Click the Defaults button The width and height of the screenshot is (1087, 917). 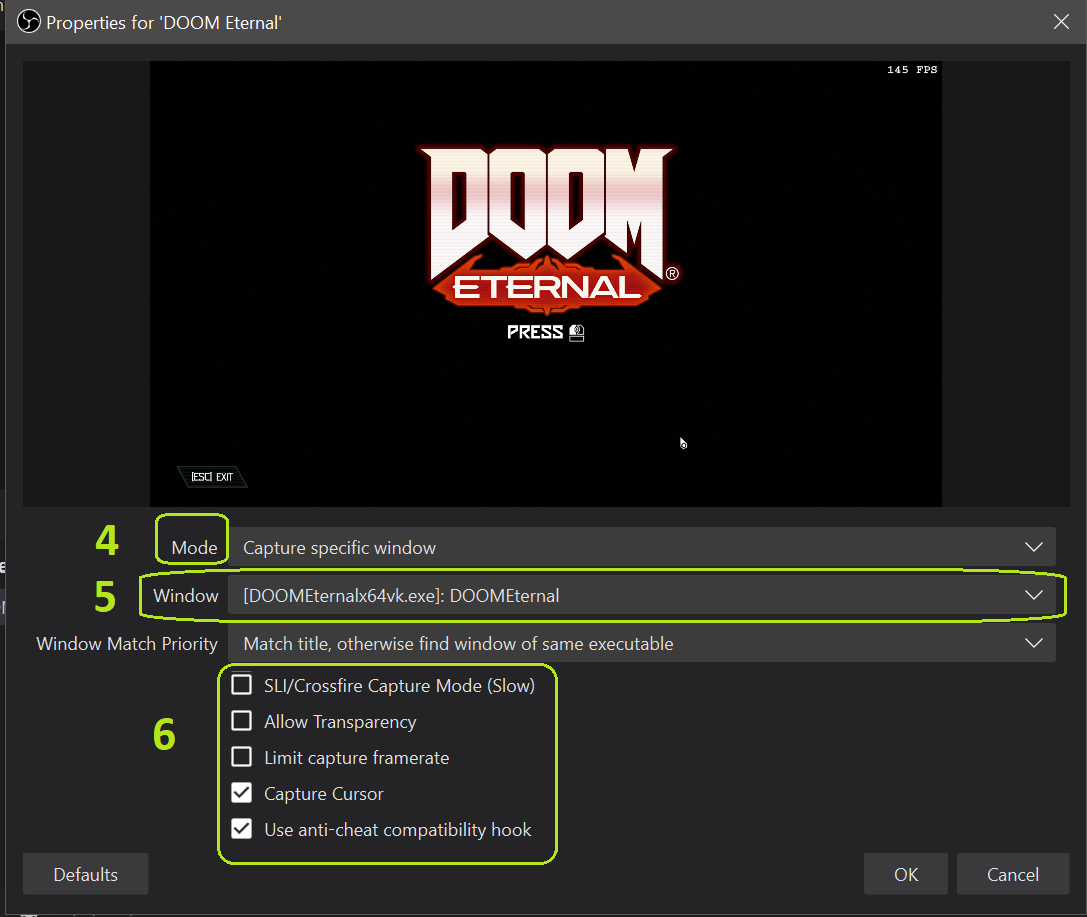point(85,874)
